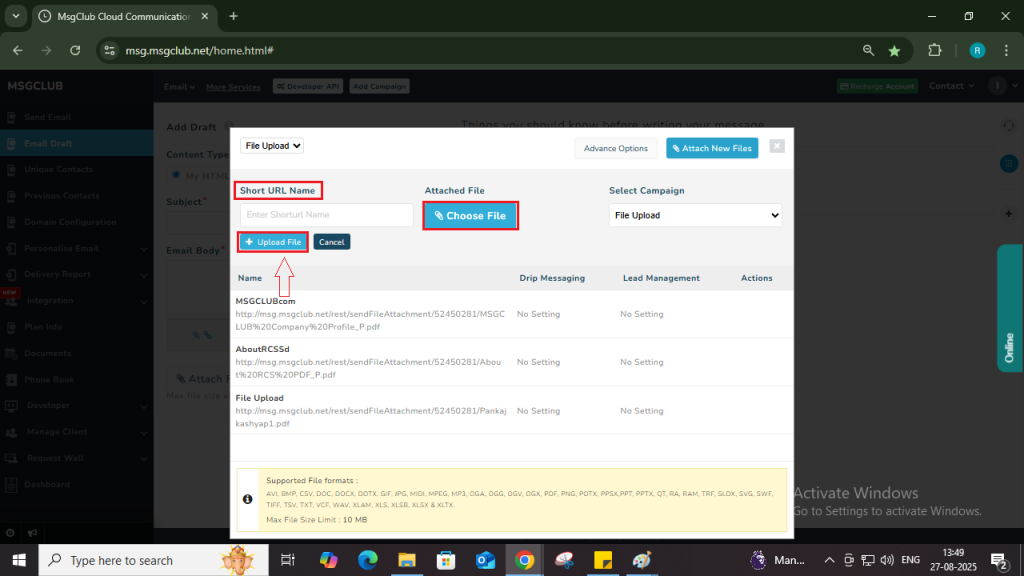Open Plan Info in sidebar
The height and width of the screenshot is (576, 1024).
click(x=42, y=327)
